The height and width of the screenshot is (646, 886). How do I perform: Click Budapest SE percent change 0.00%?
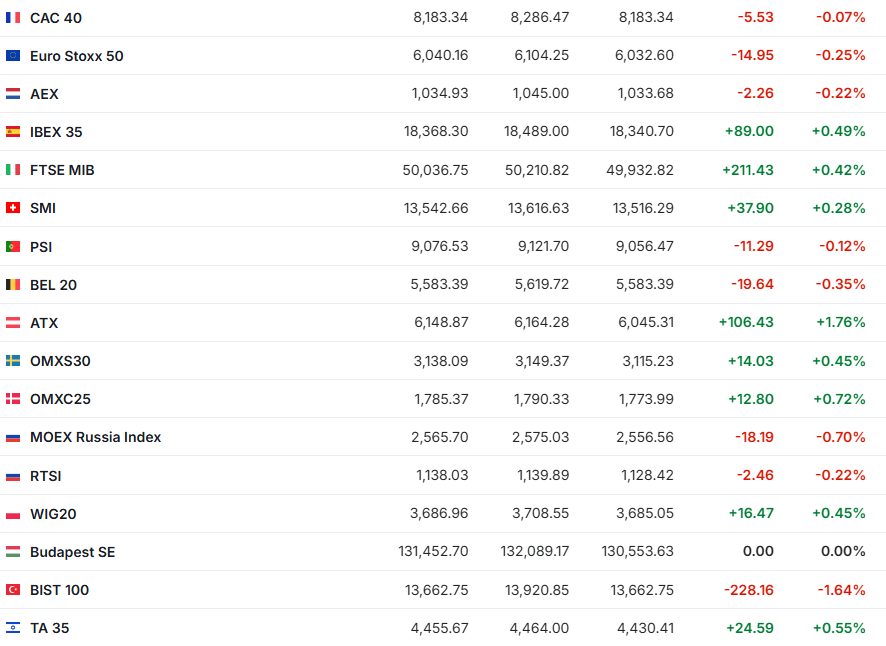(x=843, y=551)
